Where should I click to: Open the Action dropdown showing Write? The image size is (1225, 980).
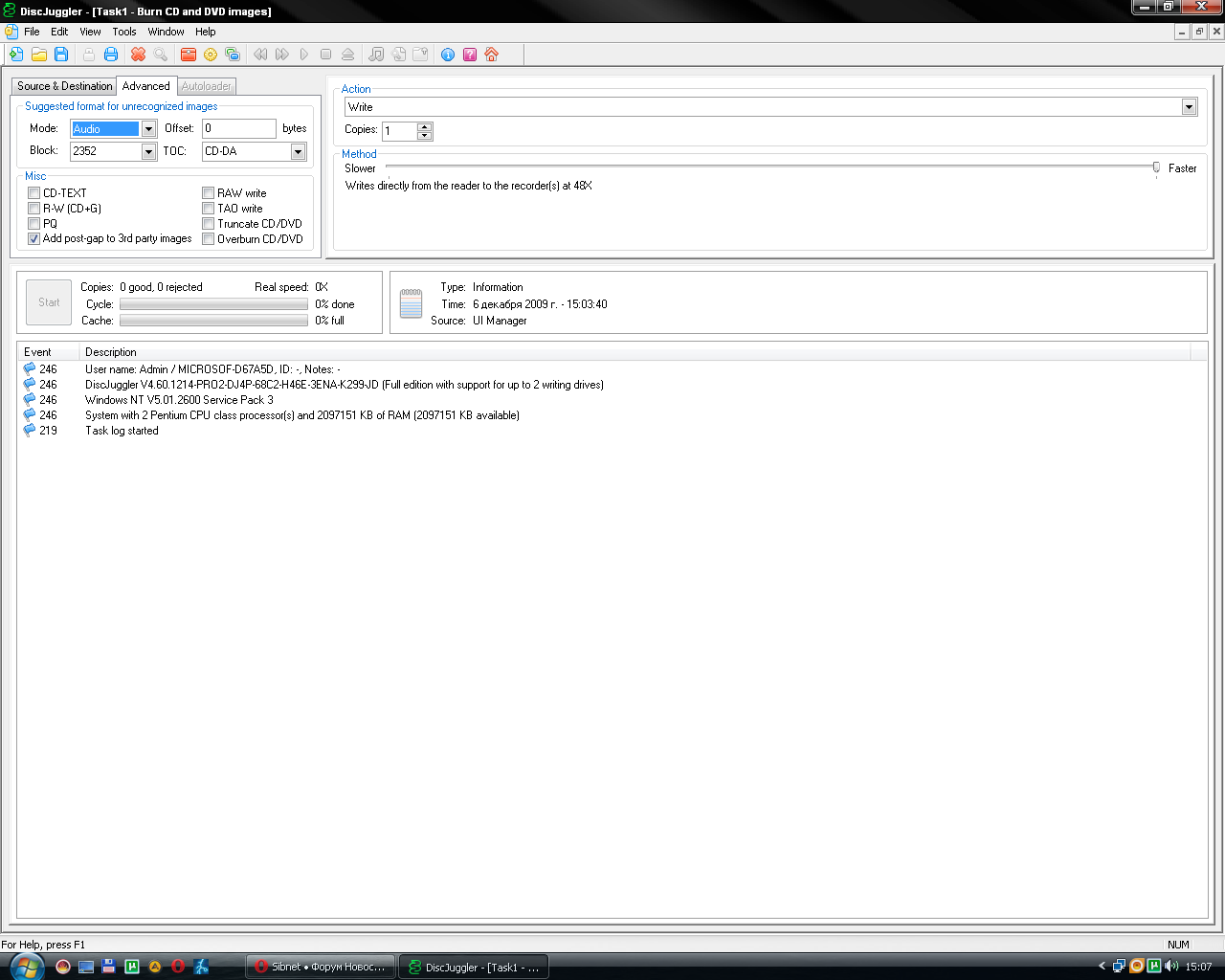click(x=1189, y=107)
